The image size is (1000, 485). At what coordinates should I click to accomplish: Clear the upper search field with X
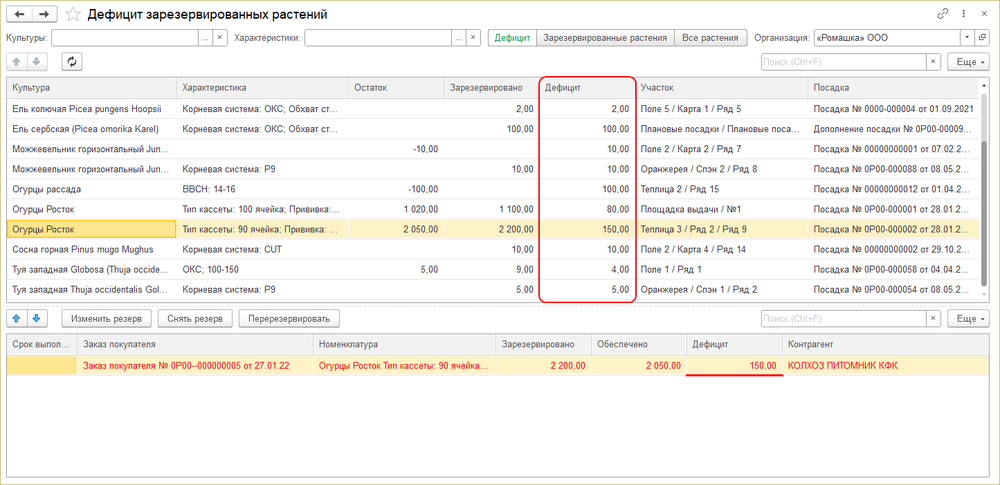934,62
